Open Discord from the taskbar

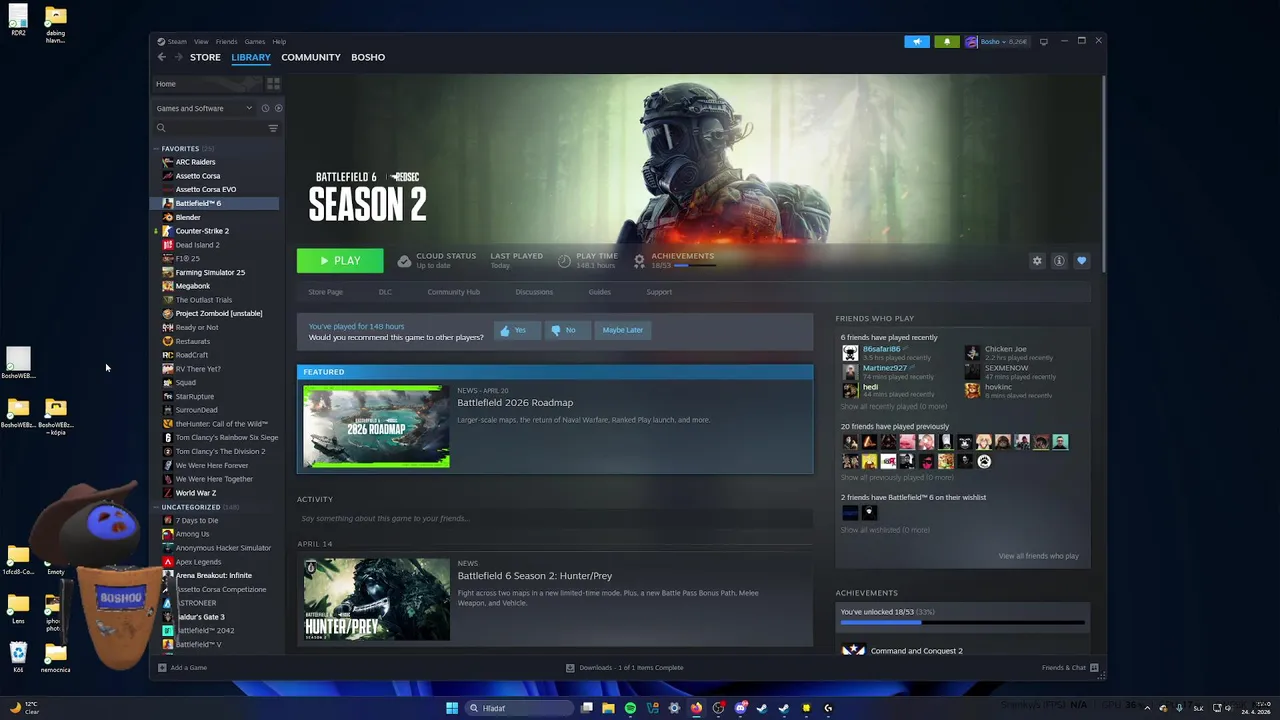coord(740,708)
